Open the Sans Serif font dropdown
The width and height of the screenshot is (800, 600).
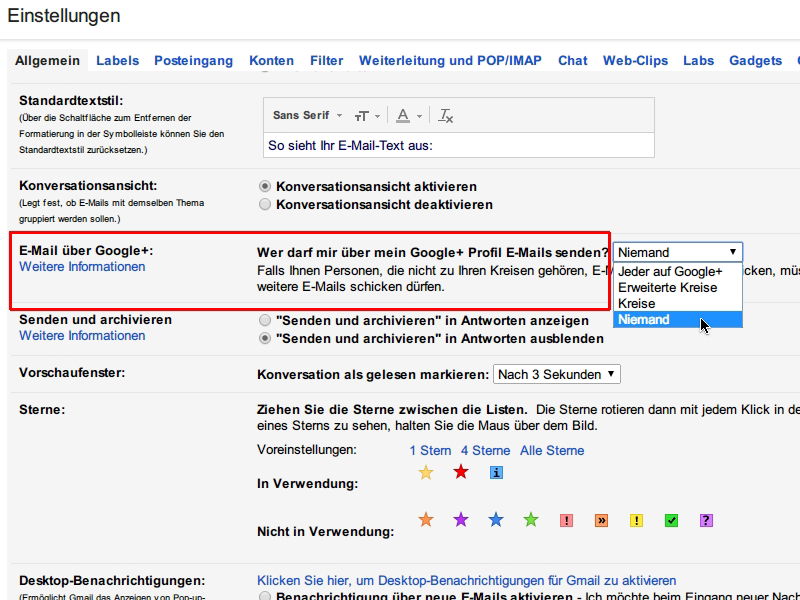click(307, 115)
